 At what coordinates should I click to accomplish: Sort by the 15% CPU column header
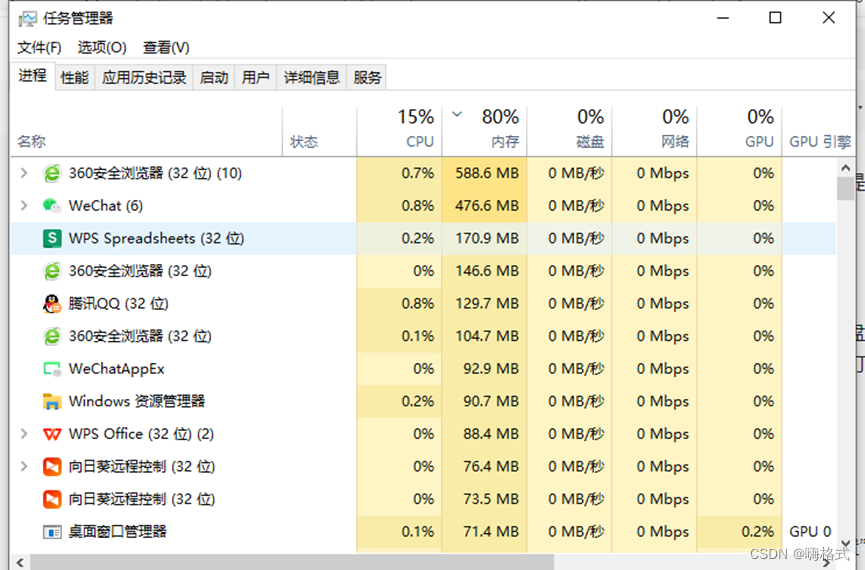point(399,131)
